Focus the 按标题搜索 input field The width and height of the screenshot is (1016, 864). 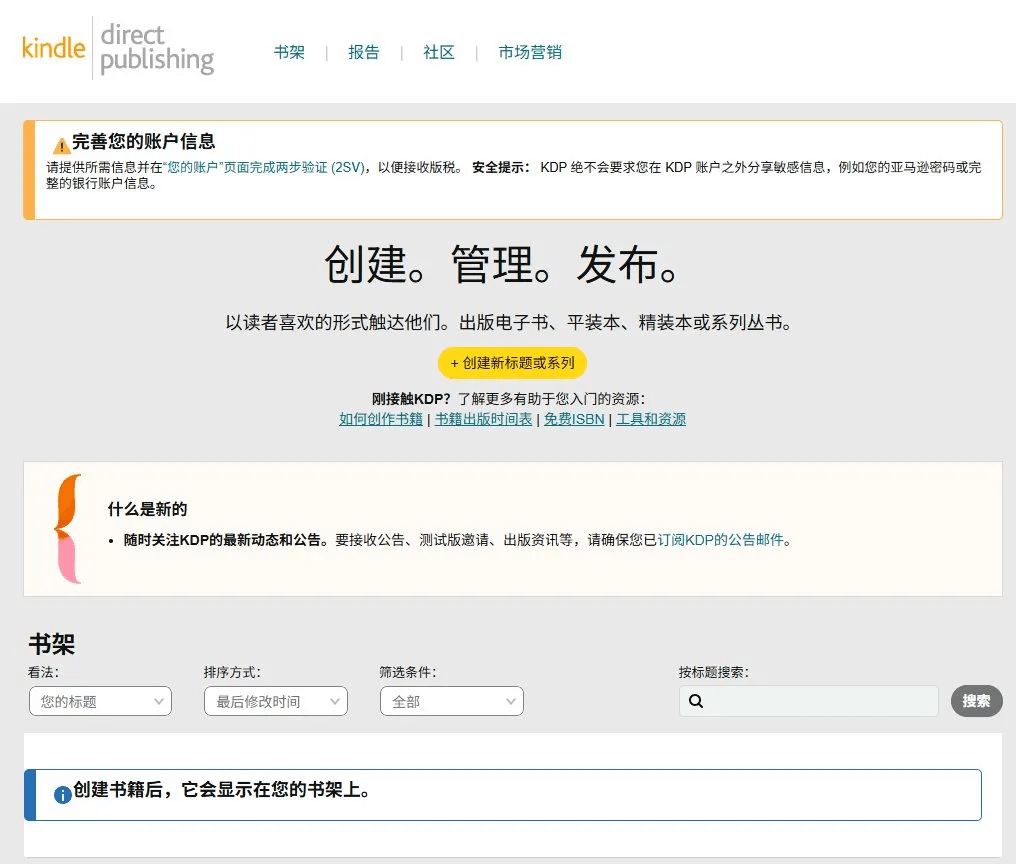pyautogui.click(x=809, y=701)
